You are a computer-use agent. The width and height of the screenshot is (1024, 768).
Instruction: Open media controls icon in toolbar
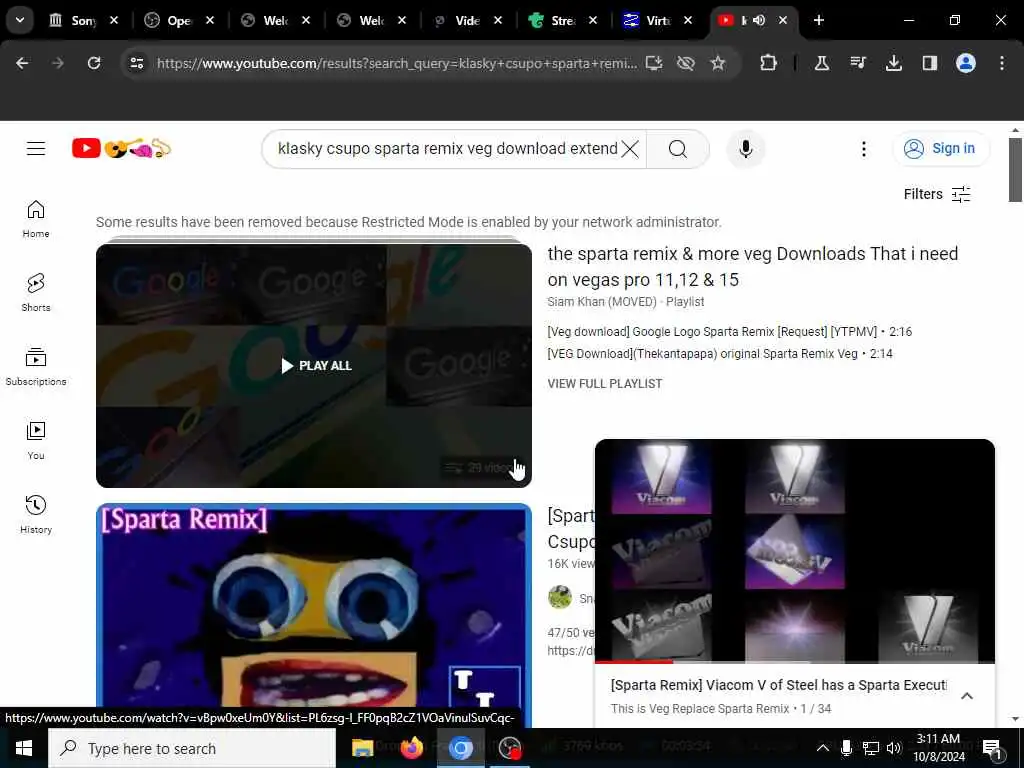pyautogui.click(x=858, y=63)
